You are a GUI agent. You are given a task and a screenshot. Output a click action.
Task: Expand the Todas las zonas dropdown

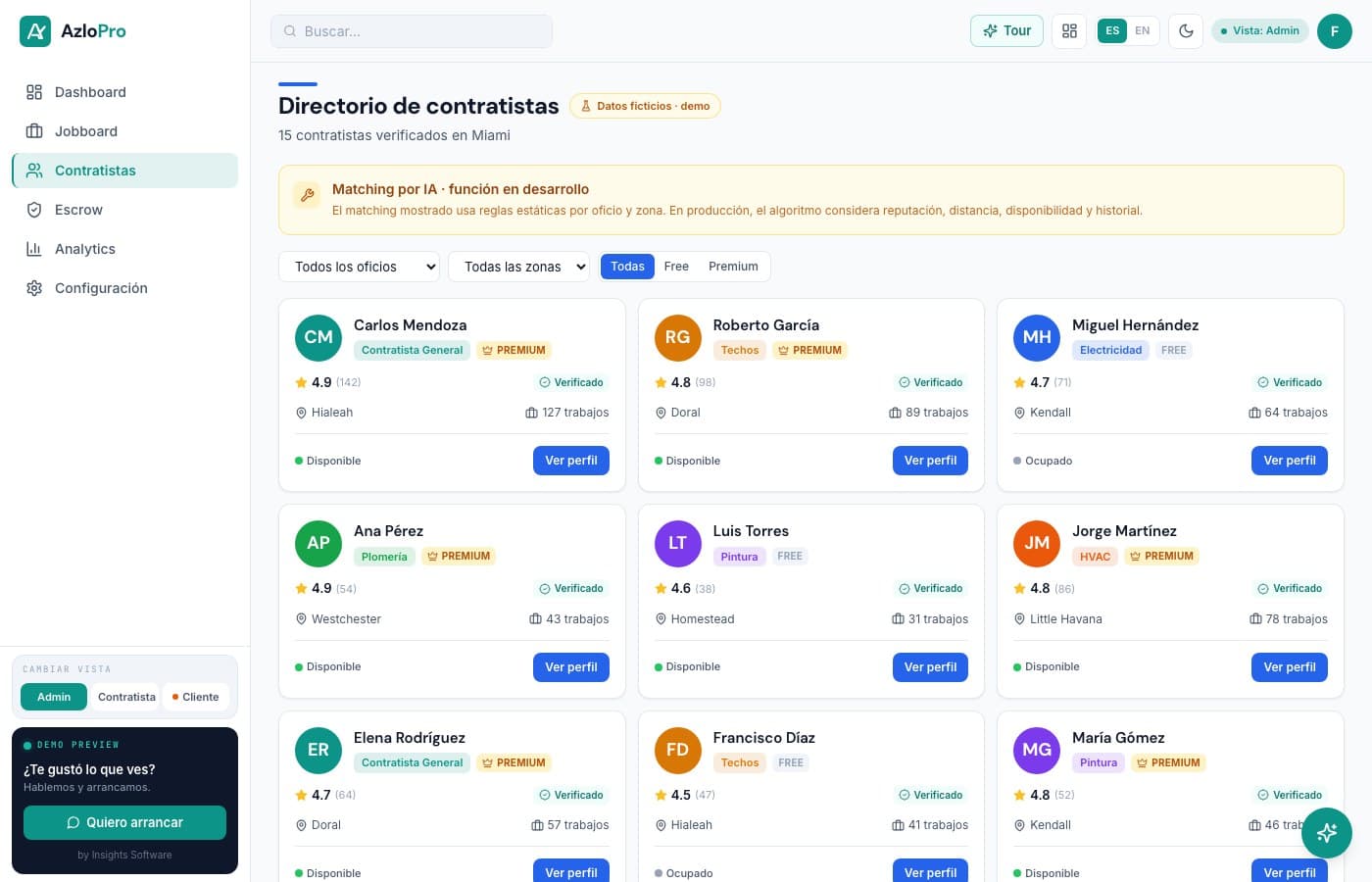pyautogui.click(x=519, y=267)
